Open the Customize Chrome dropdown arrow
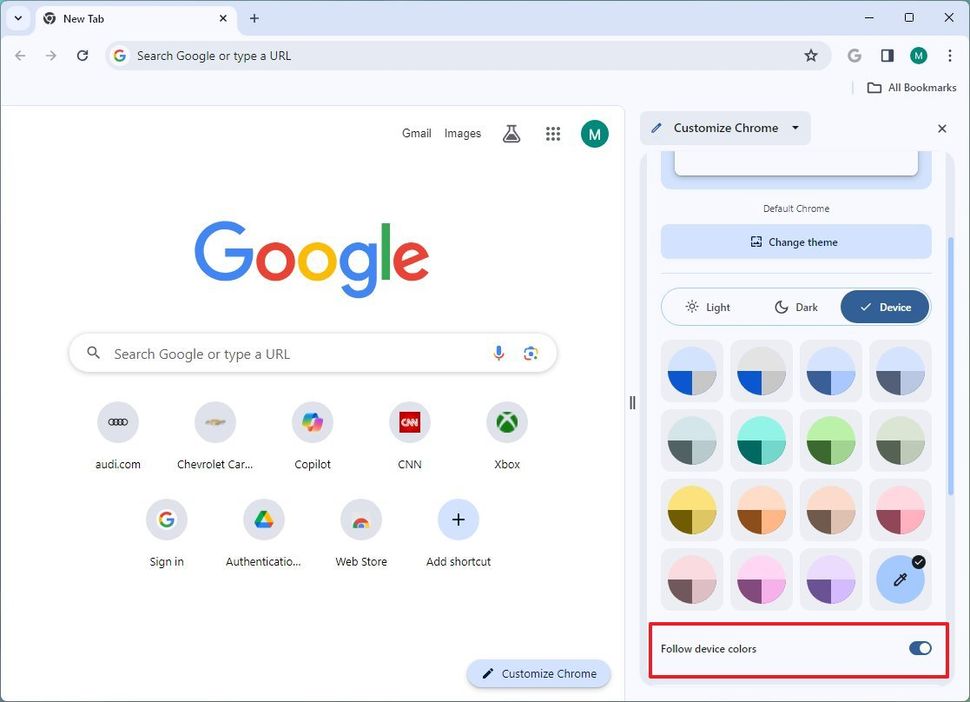The height and width of the screenshot is (702, 970). (795, 128)
